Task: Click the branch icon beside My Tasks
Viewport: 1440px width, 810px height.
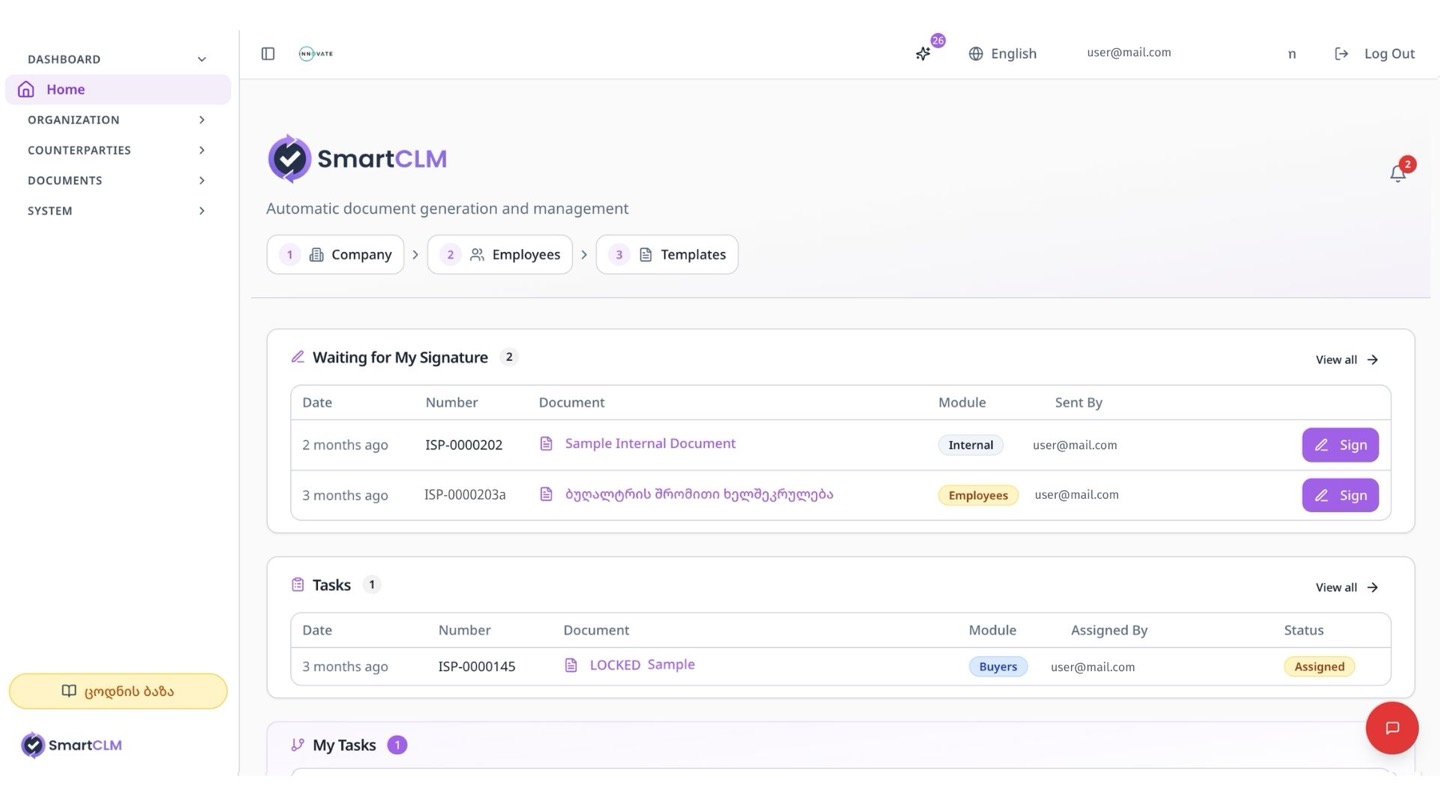Action: tap(297, 745)
